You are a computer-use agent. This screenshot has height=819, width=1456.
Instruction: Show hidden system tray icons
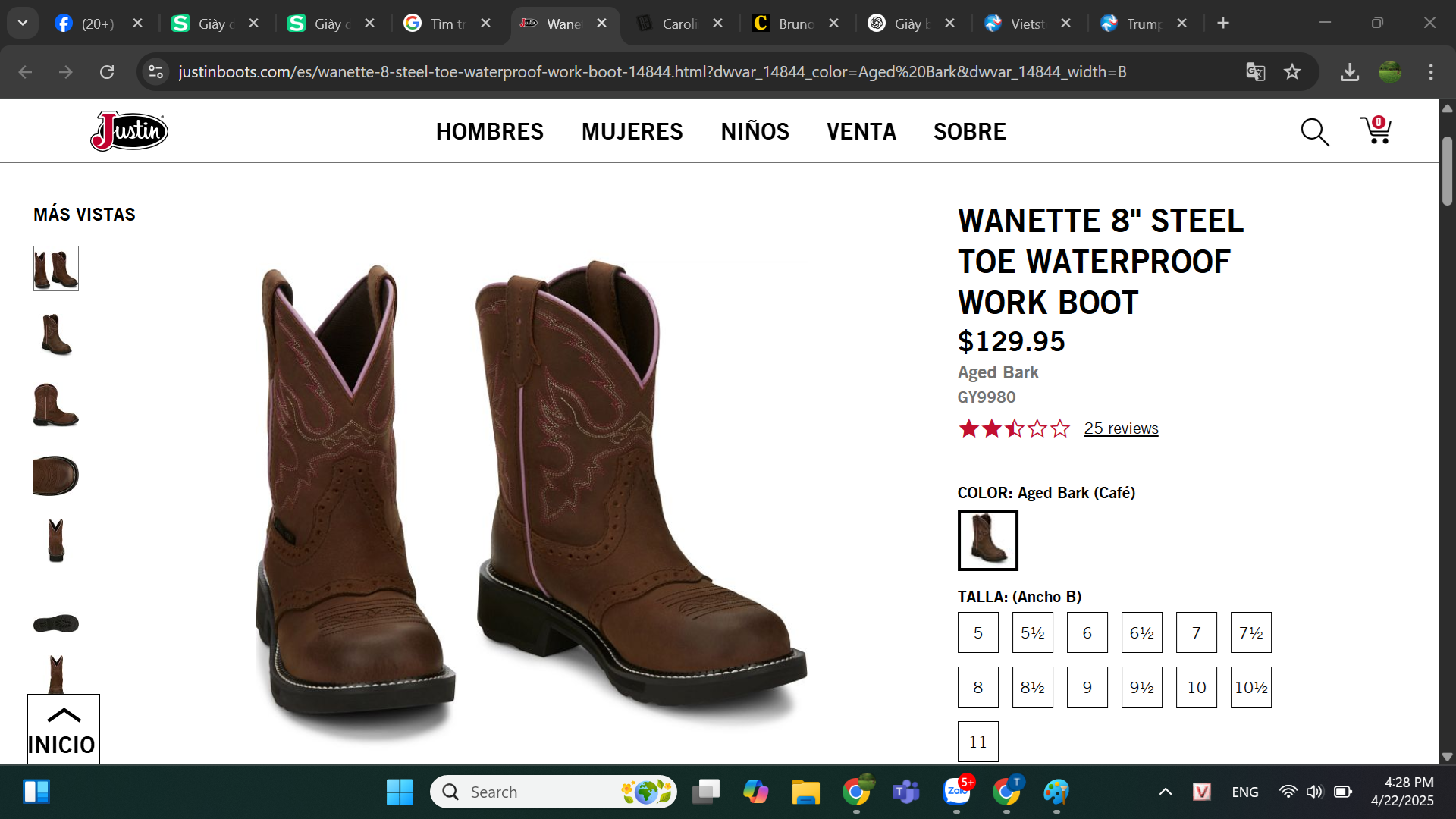[1166, 792]
